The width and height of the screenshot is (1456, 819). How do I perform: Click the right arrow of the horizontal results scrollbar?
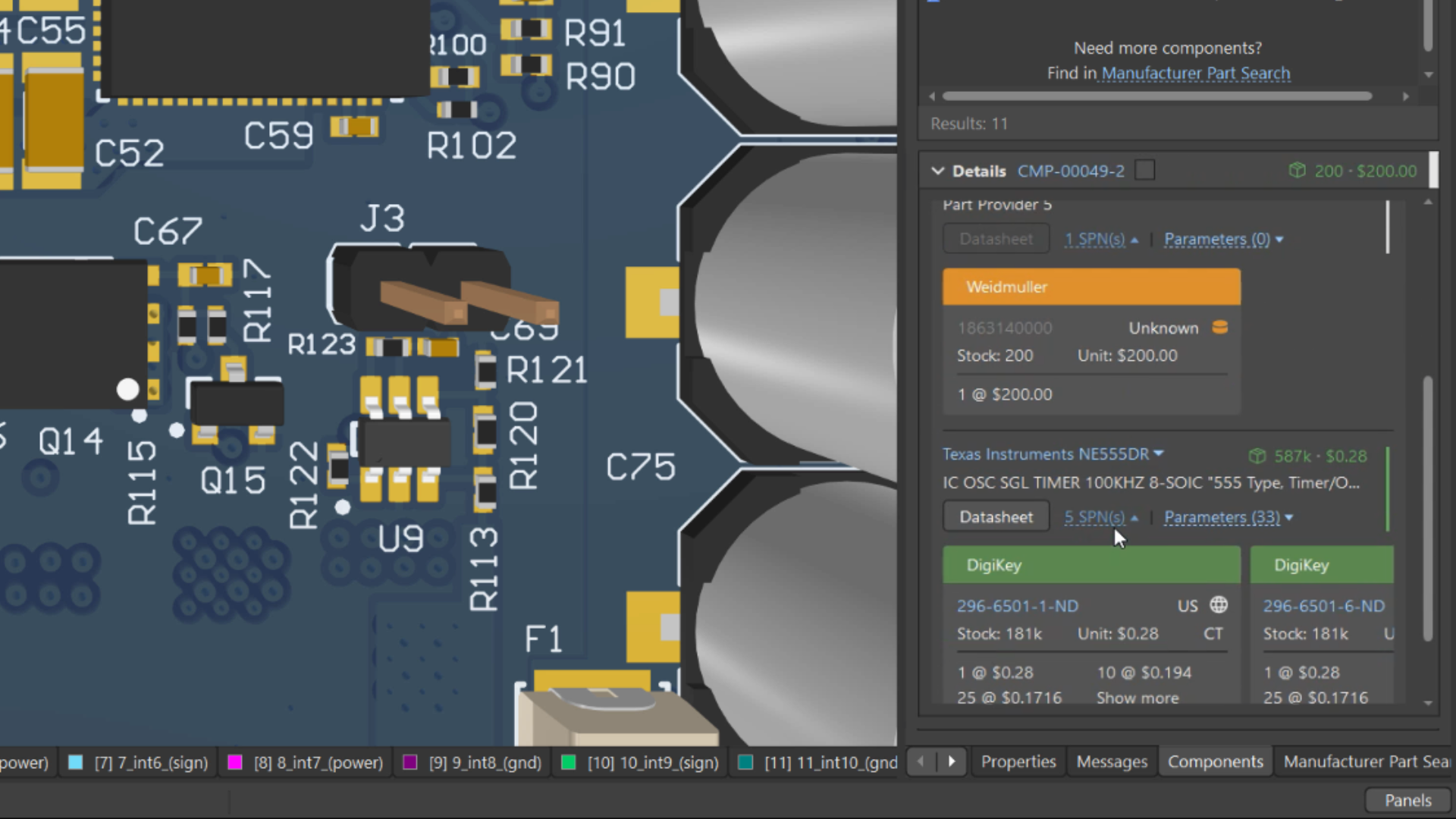coord(1406,96)
